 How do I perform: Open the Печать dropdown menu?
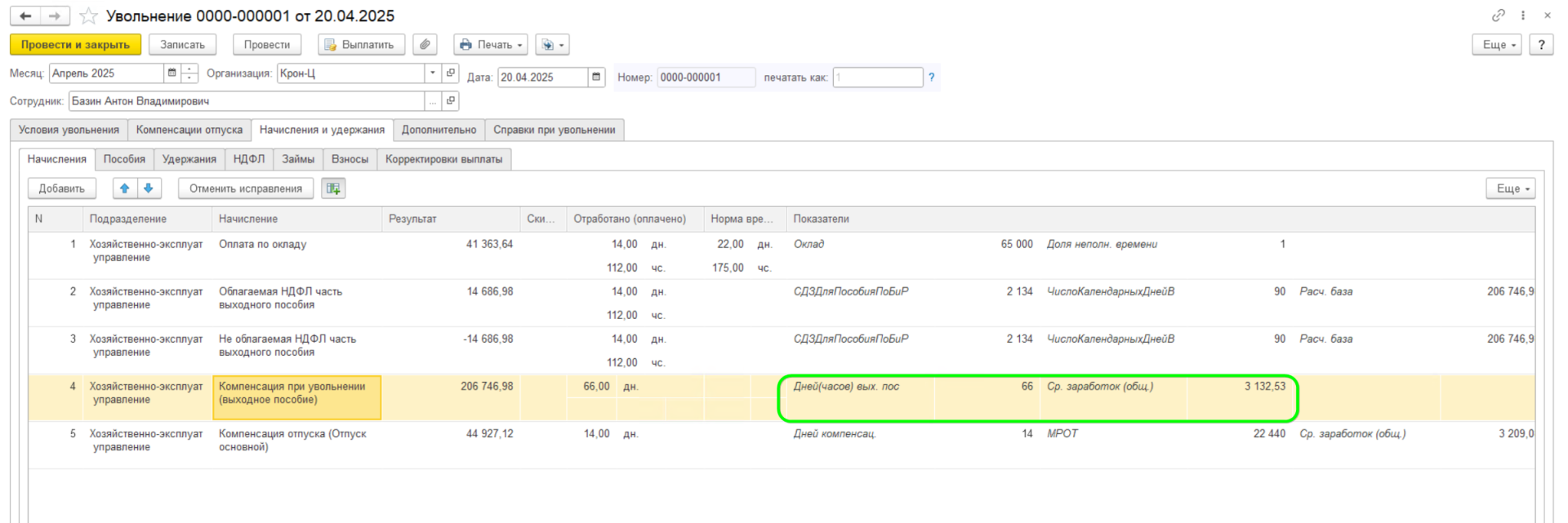(x=490, y=45)
